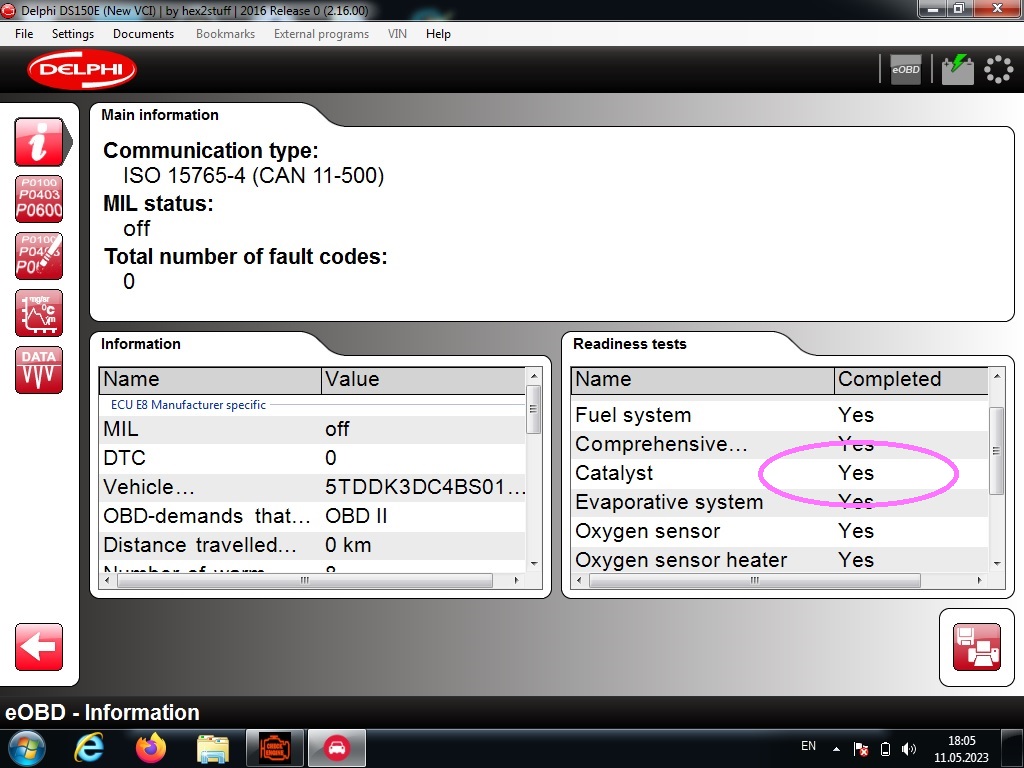Select the Vehicle VIN row in Information table
This screenshot has width=1024, height=768.
[x=312, y=487]
